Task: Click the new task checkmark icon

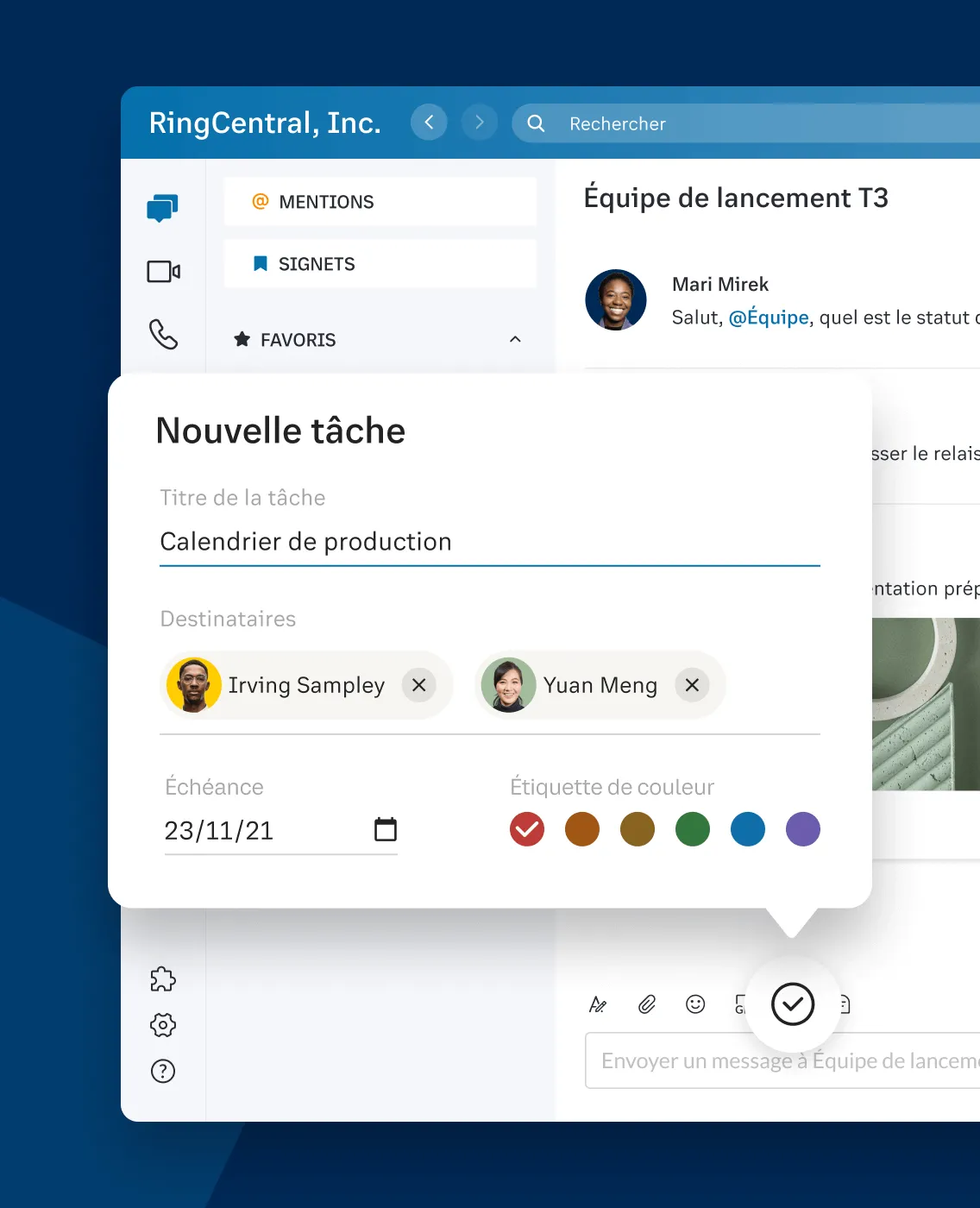Action: click(x=793, y=1004)
